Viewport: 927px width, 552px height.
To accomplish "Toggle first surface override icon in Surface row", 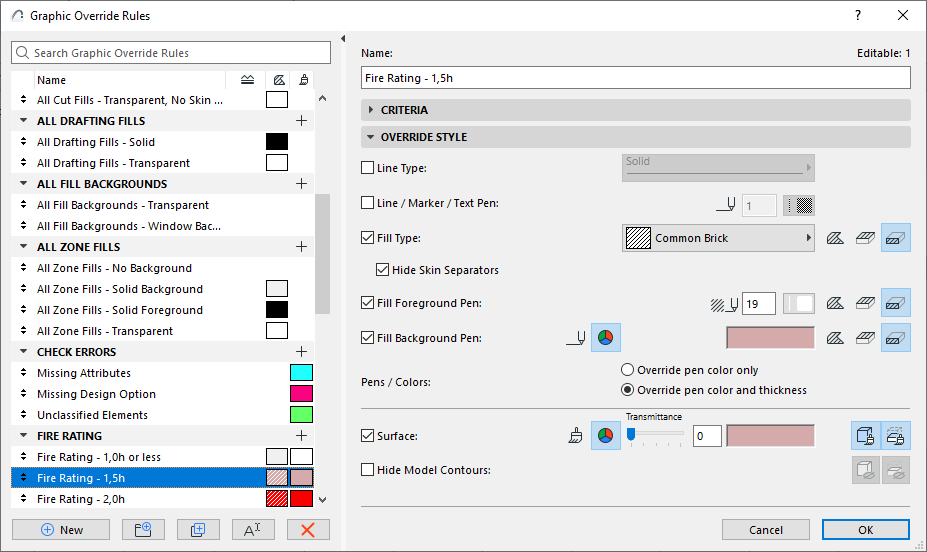I will tap(866, 436).
